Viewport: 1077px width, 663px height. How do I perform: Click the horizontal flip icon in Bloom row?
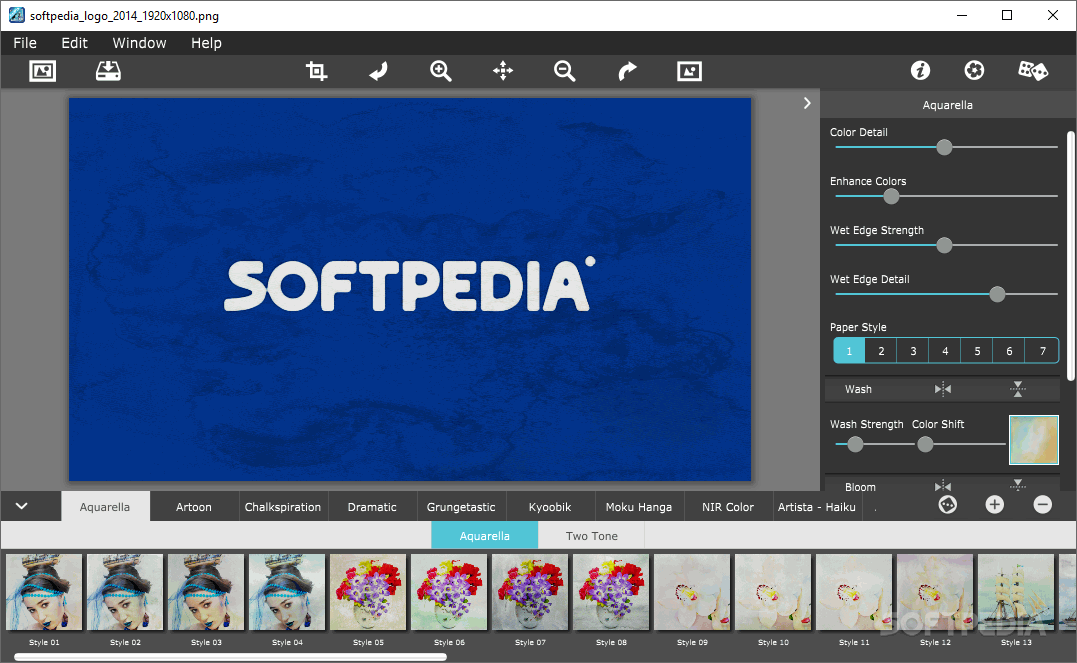point(943,486)
